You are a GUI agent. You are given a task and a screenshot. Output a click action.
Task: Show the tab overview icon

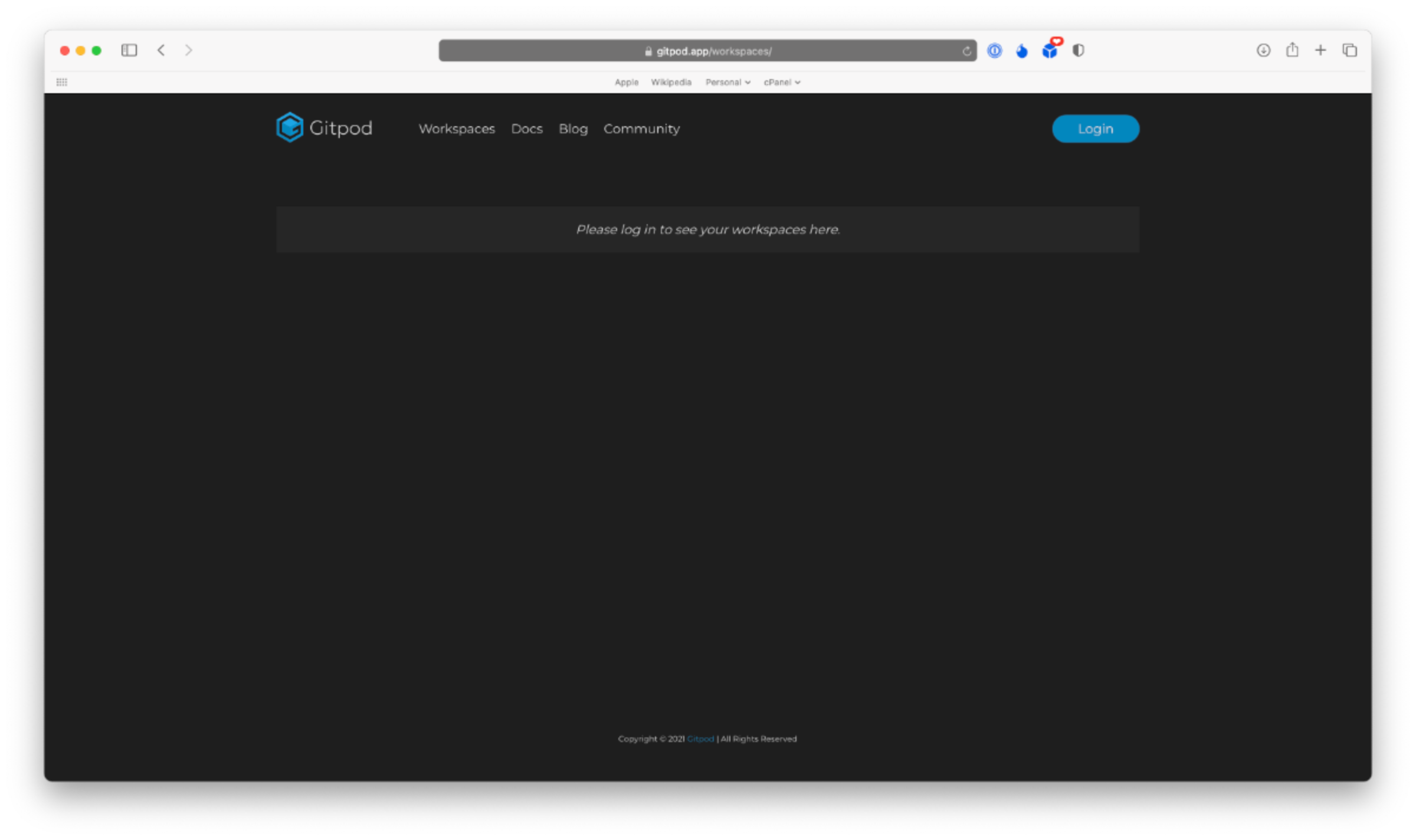(x=1350, y=50)
